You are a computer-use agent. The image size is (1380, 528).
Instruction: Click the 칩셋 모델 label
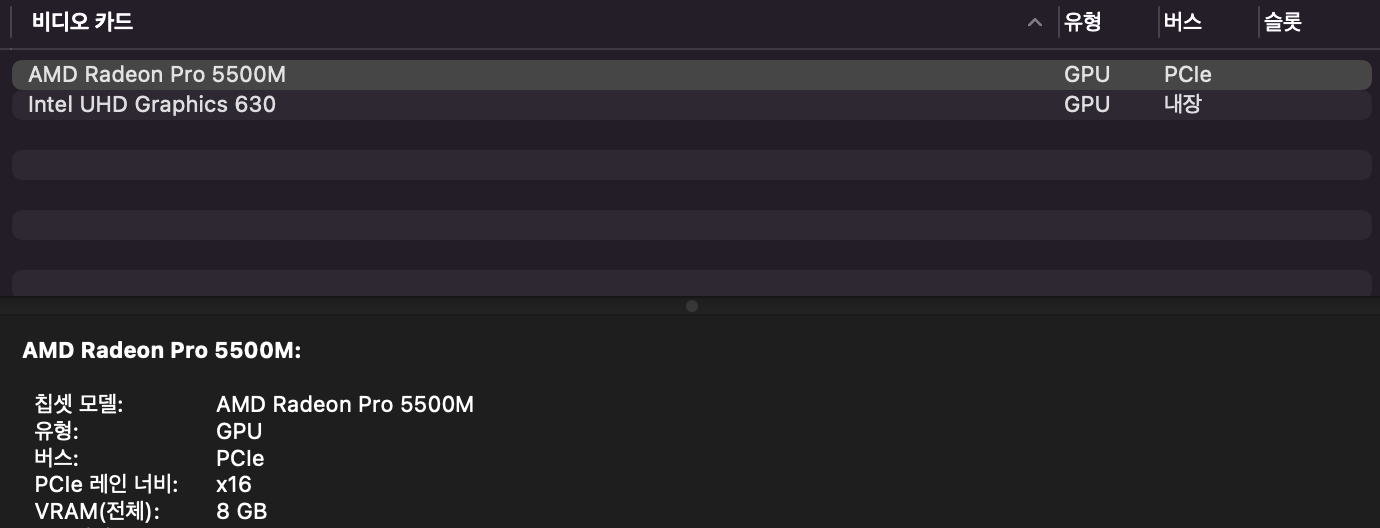point(78,405)
